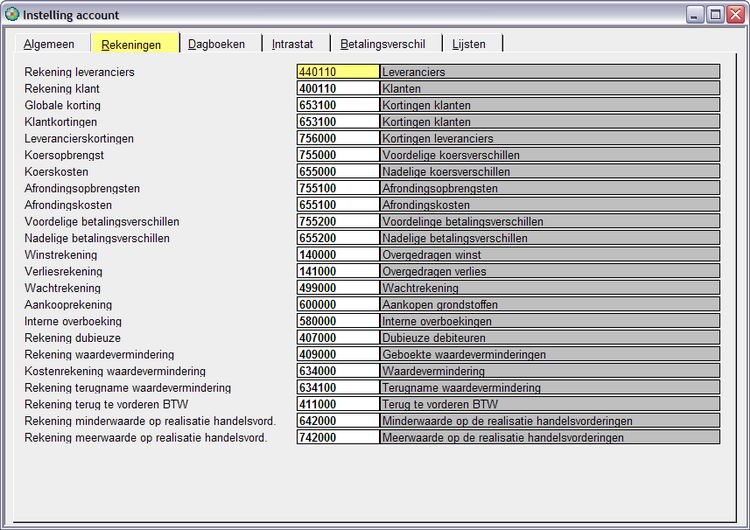Image resolution: width=750 pixels, height=530 pixels.
Task: Click the Rekening dubieuze field 407000
Action: (337, 338)
